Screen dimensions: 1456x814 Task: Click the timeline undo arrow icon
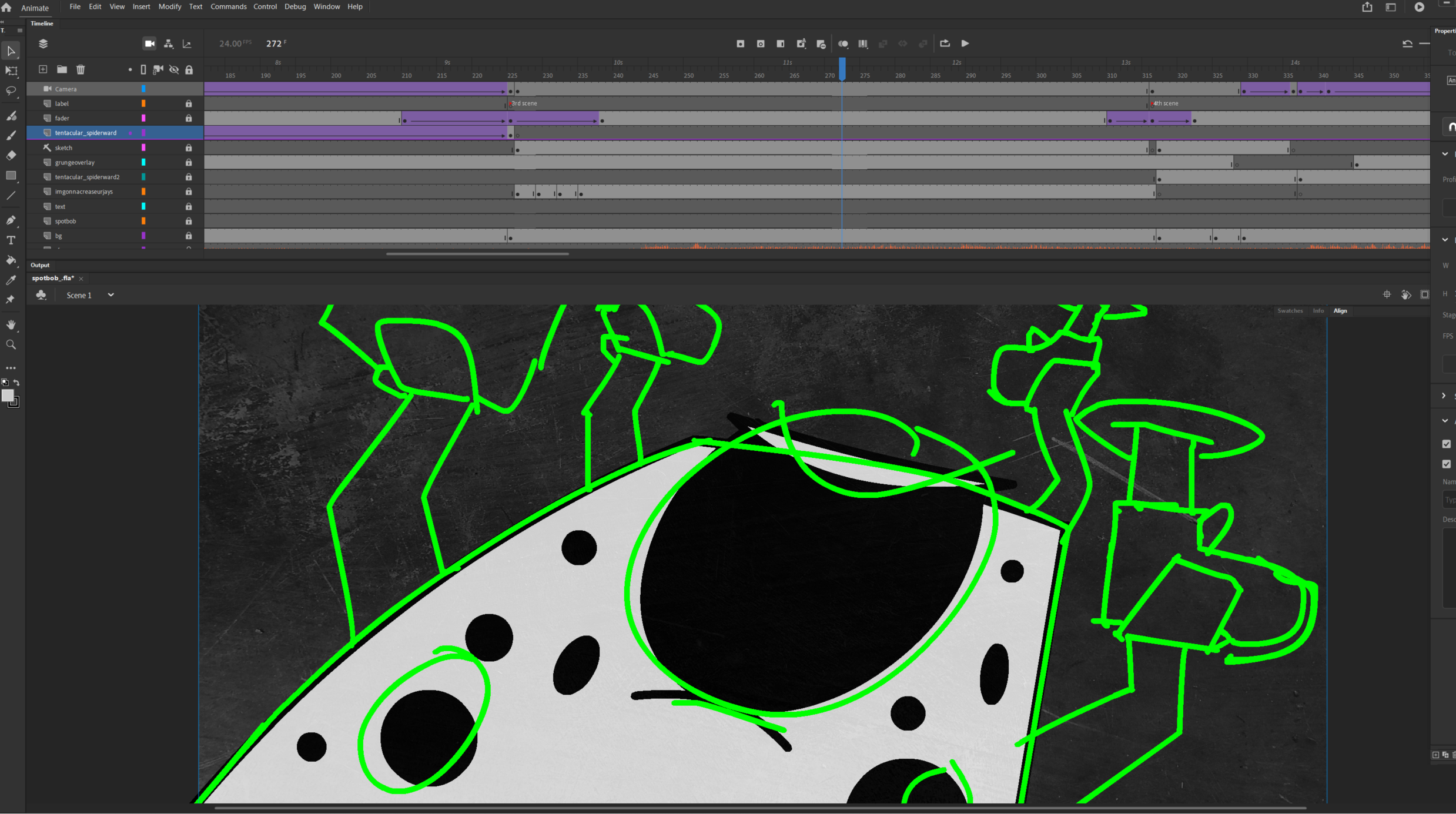tap(1407, 43)
